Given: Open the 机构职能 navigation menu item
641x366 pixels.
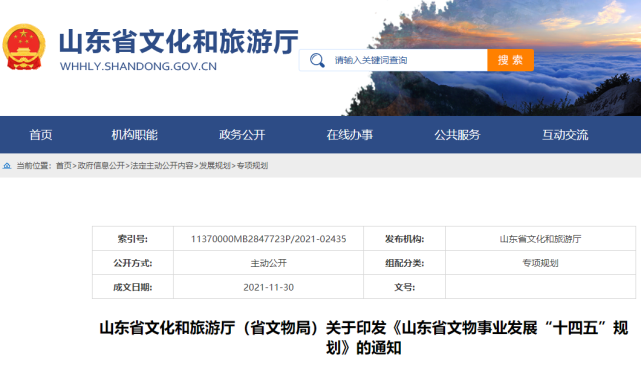Looking at the screenshot, I should point(134,135).
